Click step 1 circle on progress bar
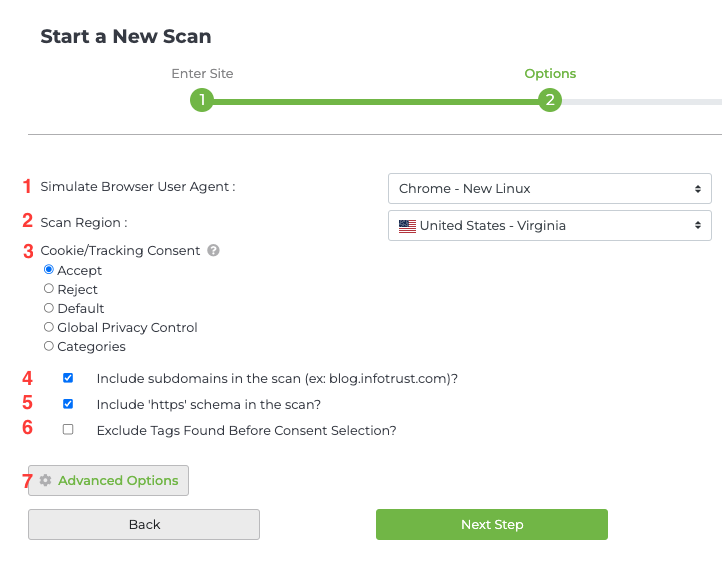This screenshot has width=722, height=568. pyautogui.click(x=202, y=100)
